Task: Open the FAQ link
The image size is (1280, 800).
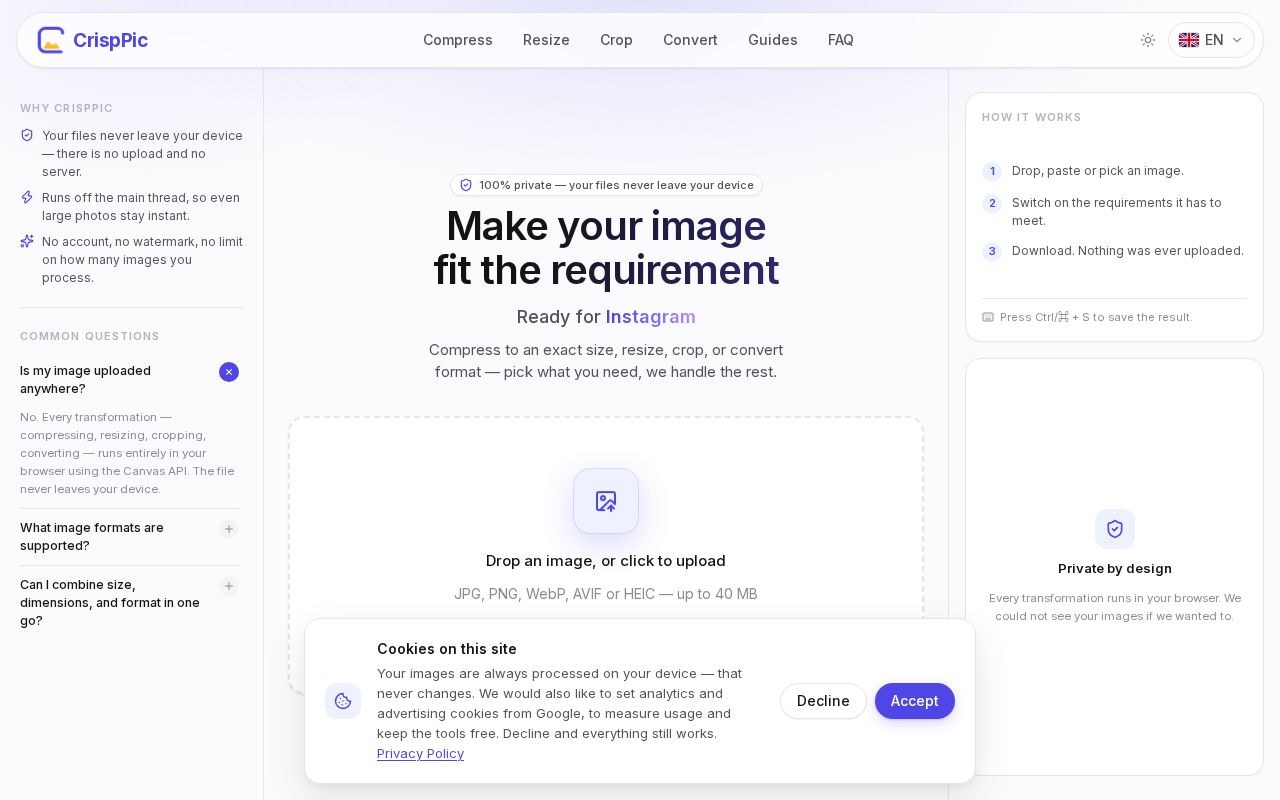Action: [x=841, y=40]
